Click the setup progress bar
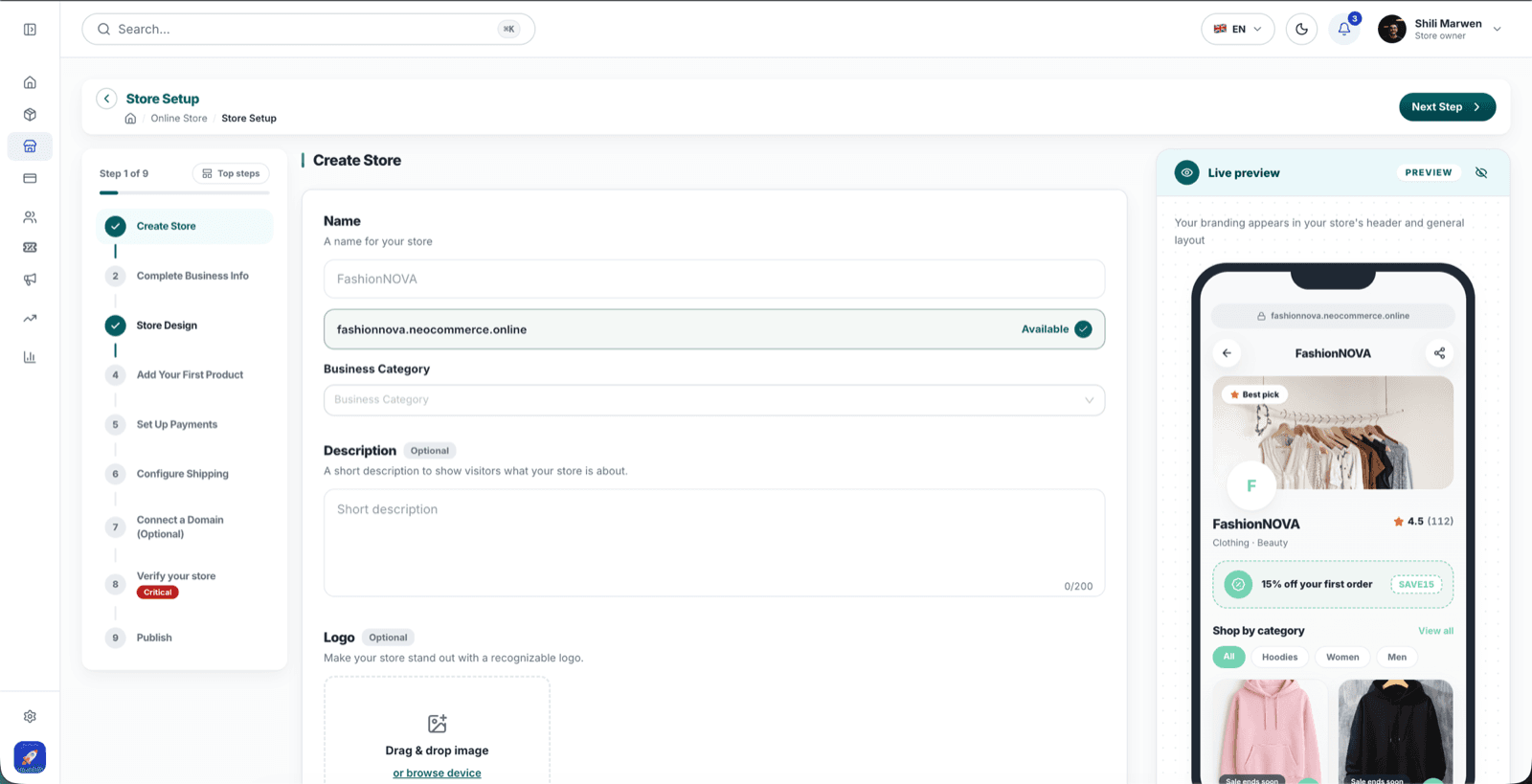Viewport: 1532px width, 784px height. click(185, 193)
